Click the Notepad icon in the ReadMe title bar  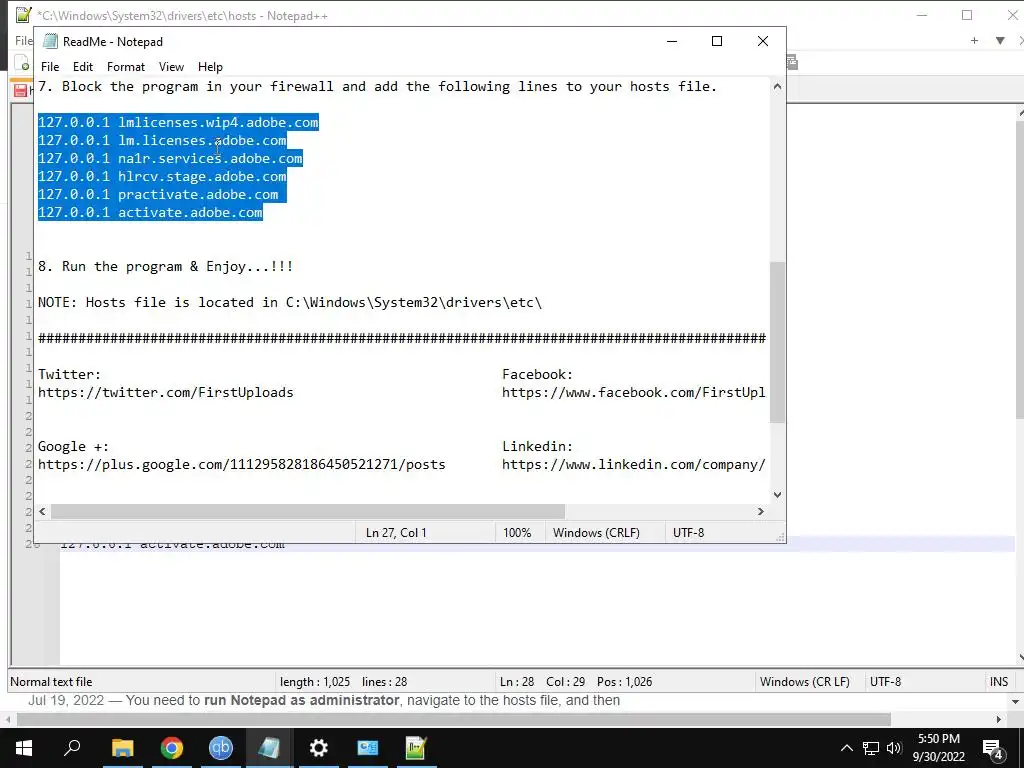[x=50, y=41]
